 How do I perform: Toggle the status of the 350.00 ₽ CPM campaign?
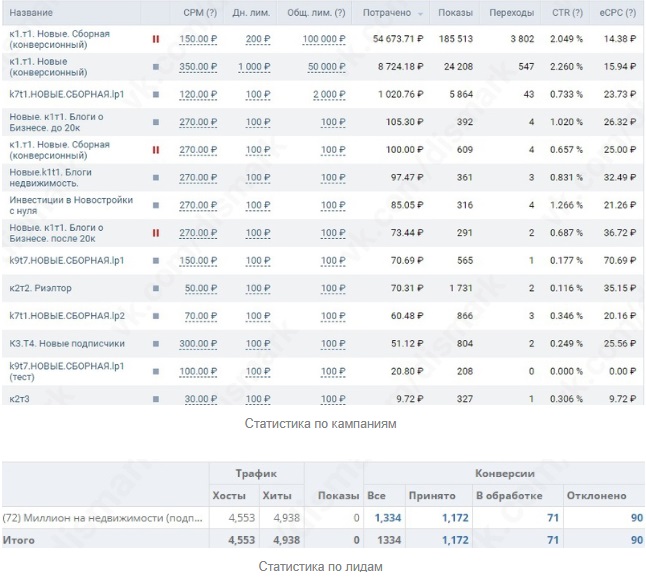(x=156, y=66)
